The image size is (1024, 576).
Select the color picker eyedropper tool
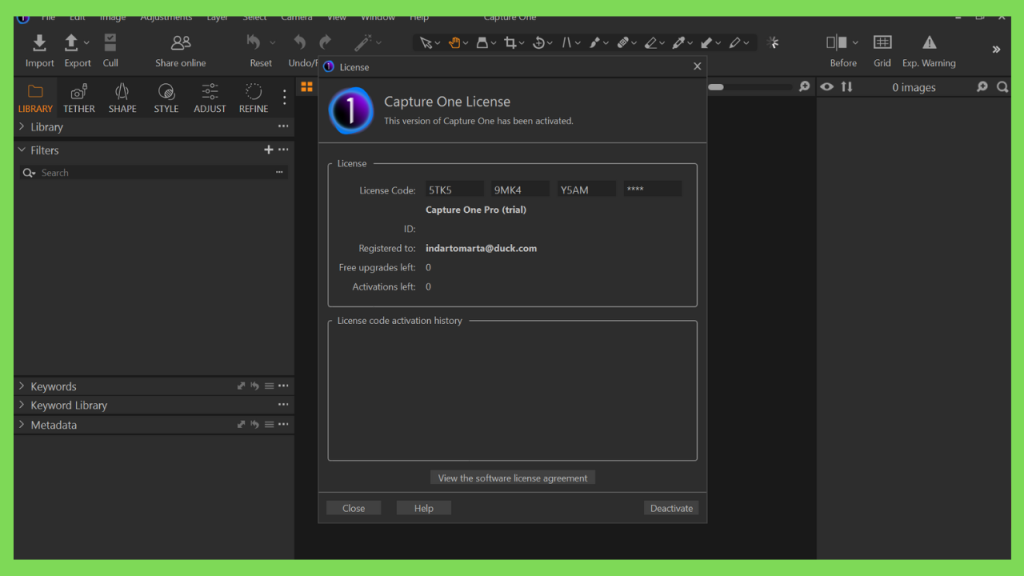pyautogui.click(x=679, y=43)
